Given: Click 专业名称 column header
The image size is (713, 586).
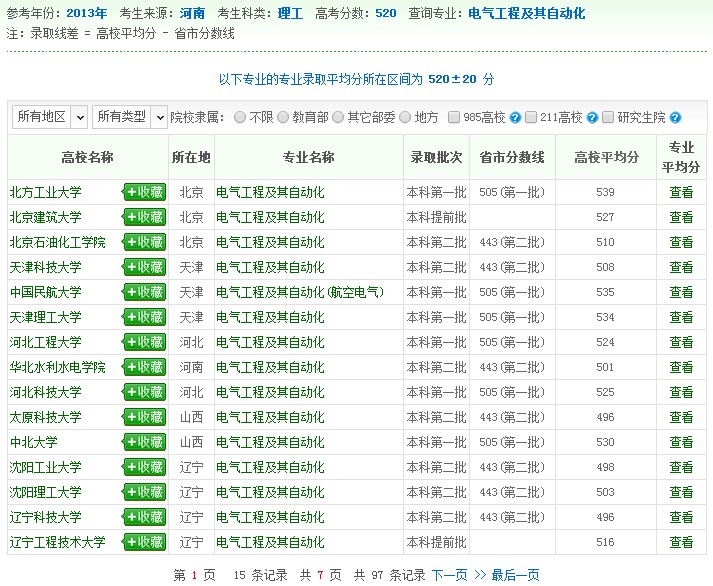Looking at the screenshot, I should [x=309, y=157].
